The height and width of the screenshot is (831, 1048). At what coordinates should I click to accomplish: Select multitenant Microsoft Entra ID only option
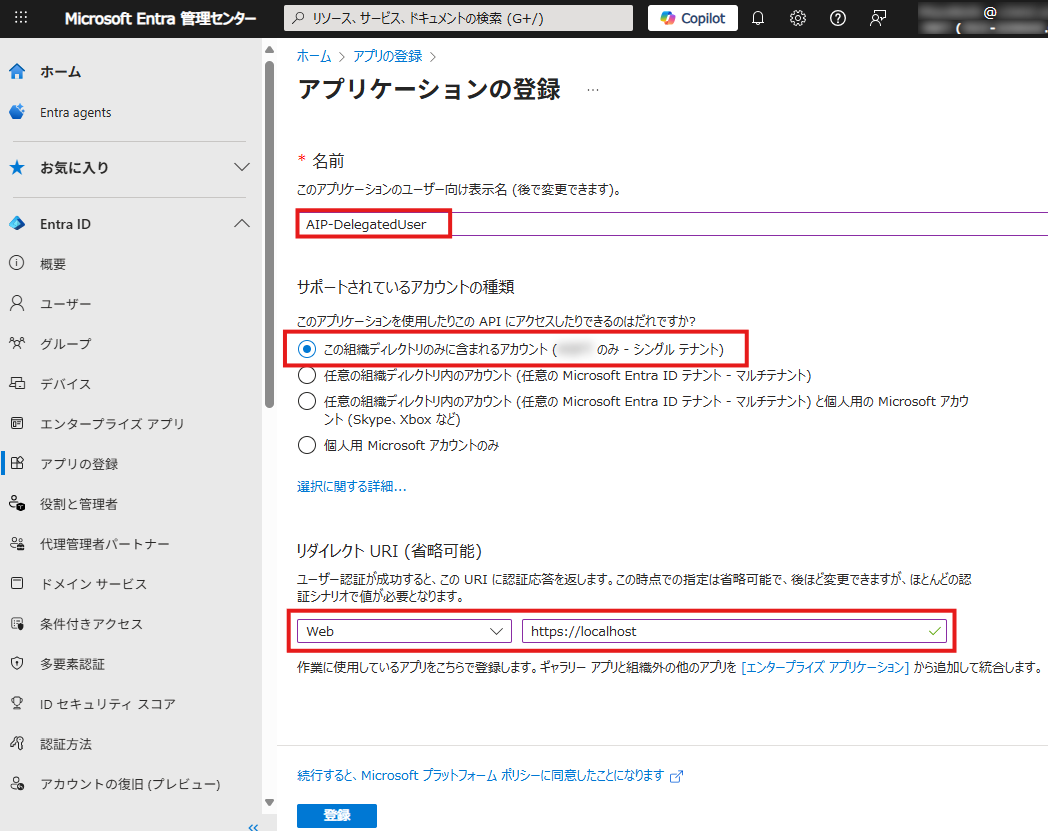coord(306,375)
